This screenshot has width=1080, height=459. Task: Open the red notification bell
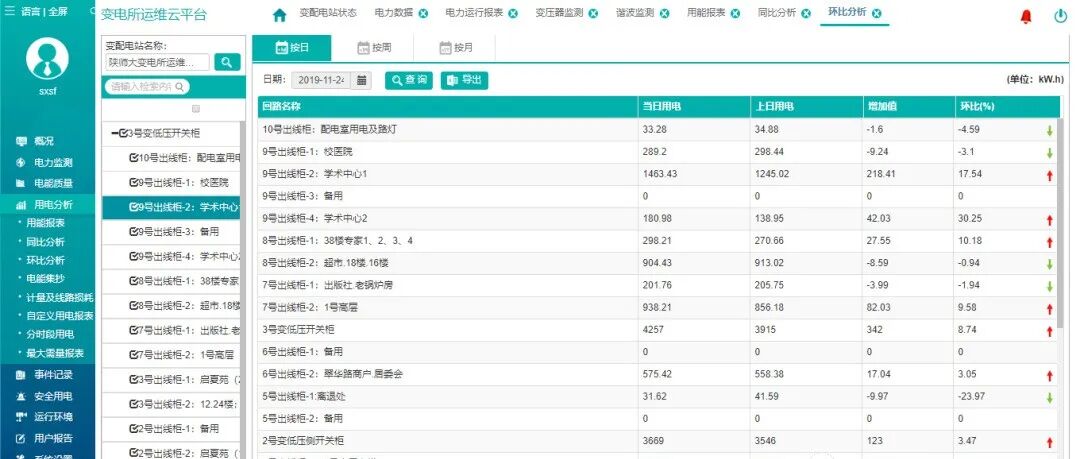coord(1026,17)
